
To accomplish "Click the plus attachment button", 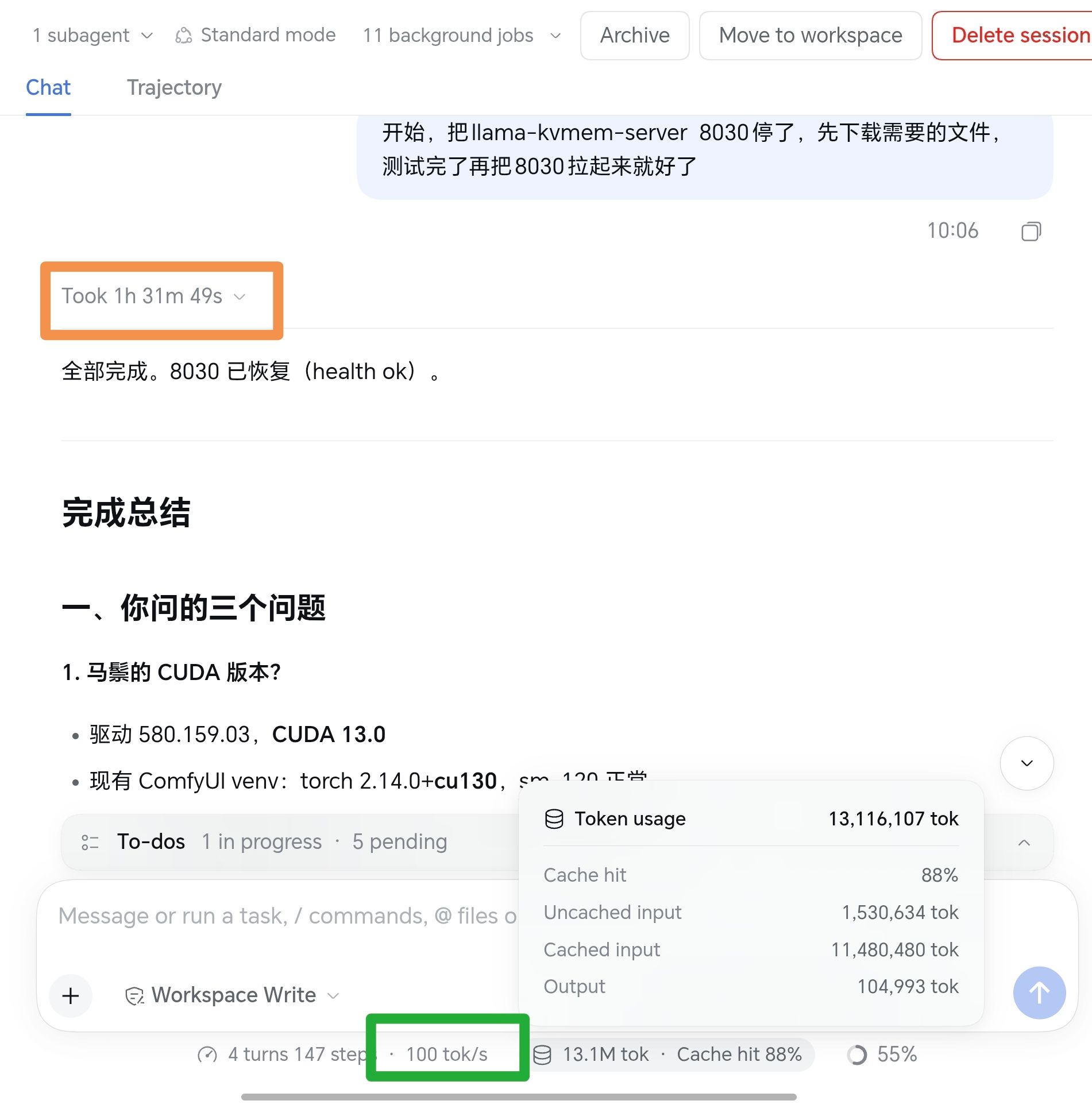I will click(x=71, y=995).
